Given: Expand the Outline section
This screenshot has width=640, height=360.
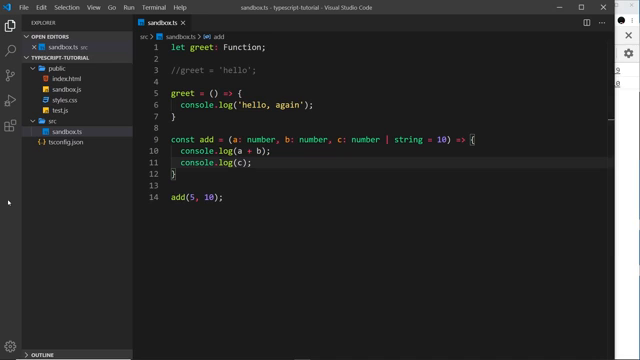Looking at the screenshot, I should click(27, 355).
